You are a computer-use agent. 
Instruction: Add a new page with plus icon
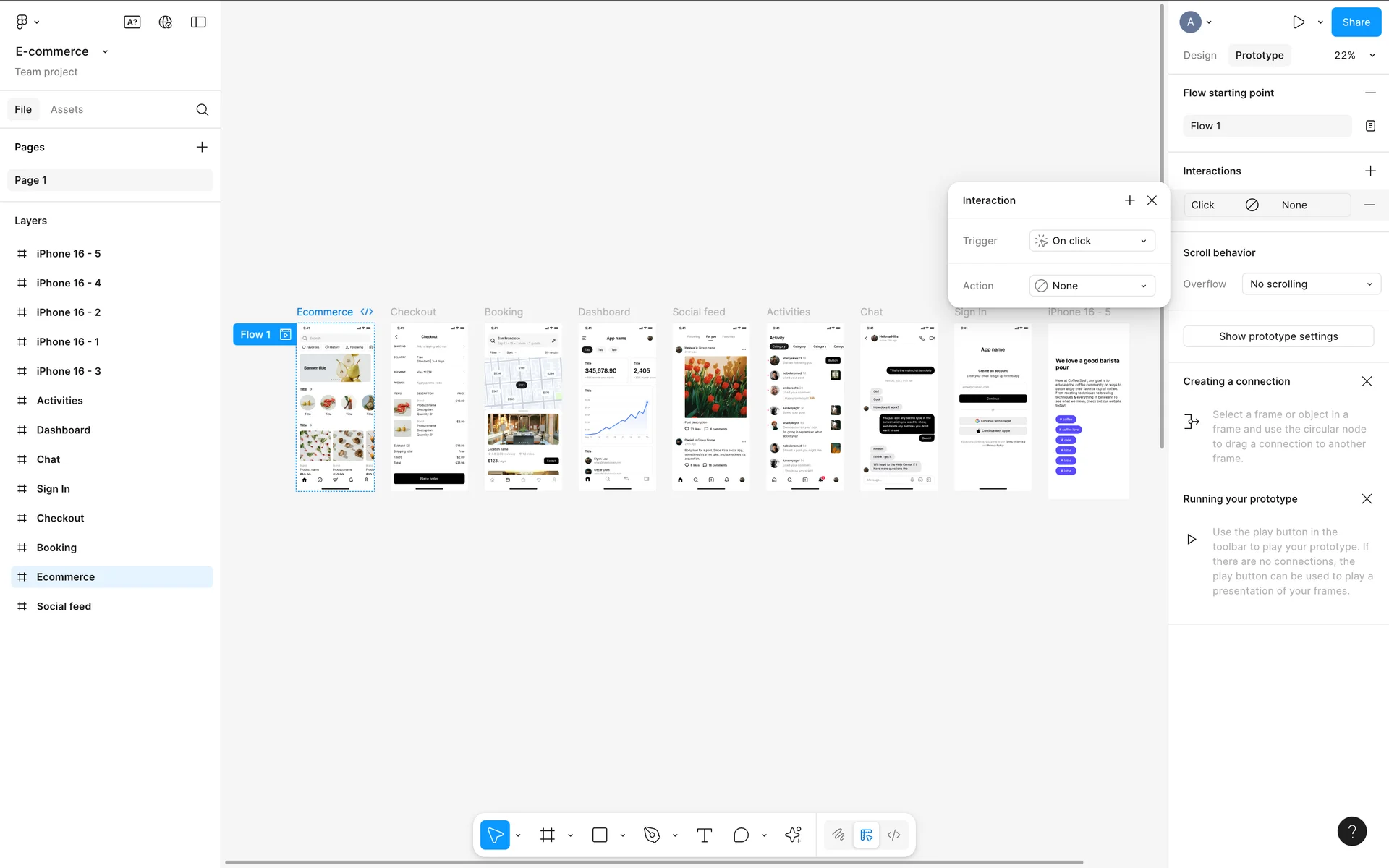point(202,147)
